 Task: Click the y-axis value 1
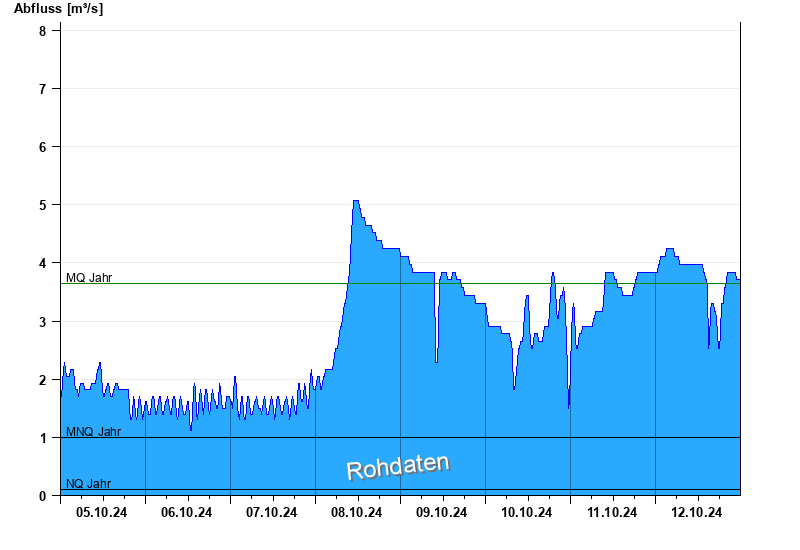pyautogui.click(x=42, y=438)
